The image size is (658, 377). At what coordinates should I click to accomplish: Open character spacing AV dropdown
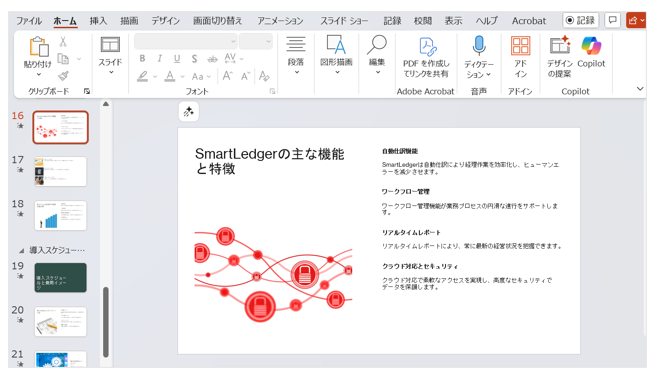coord(234,59)
